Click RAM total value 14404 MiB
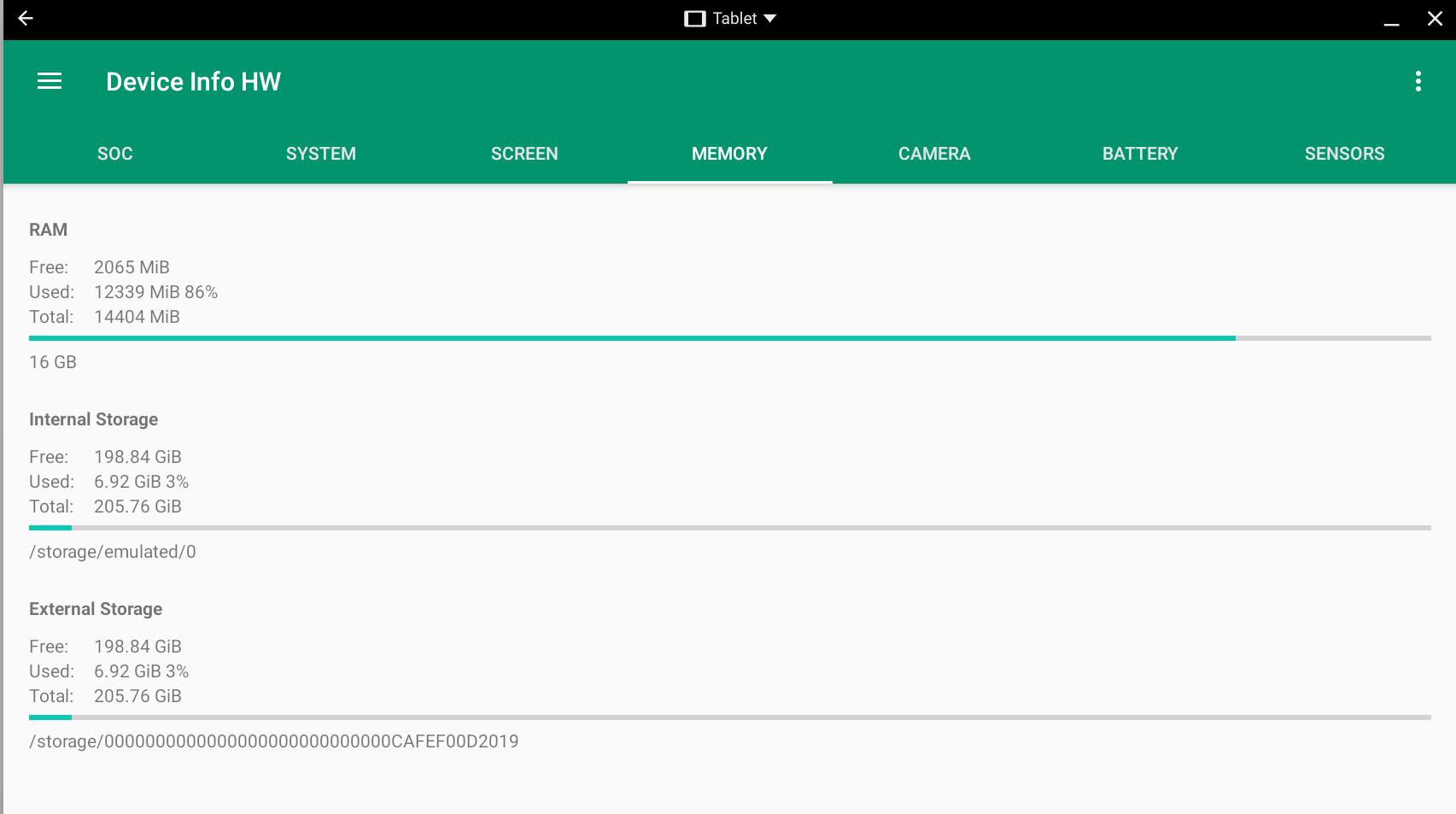This screenshot has width=1456, height=814. click(137, 317)
